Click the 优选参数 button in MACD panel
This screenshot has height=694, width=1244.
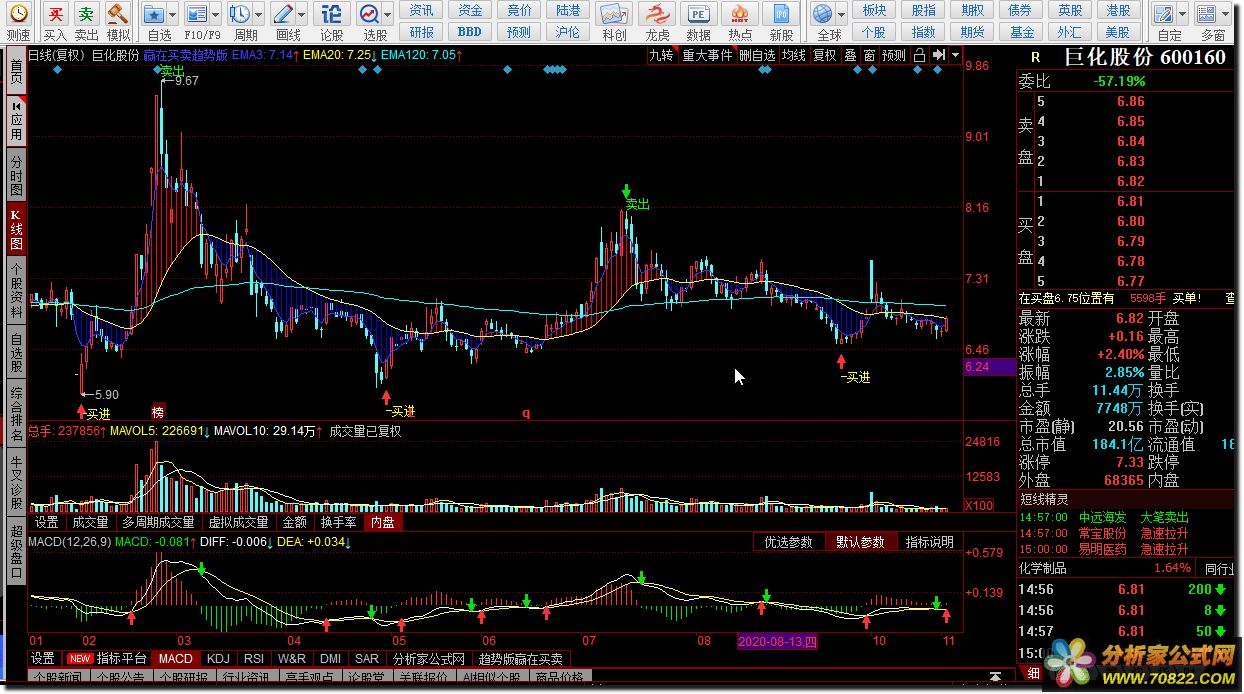pos(789,542)
